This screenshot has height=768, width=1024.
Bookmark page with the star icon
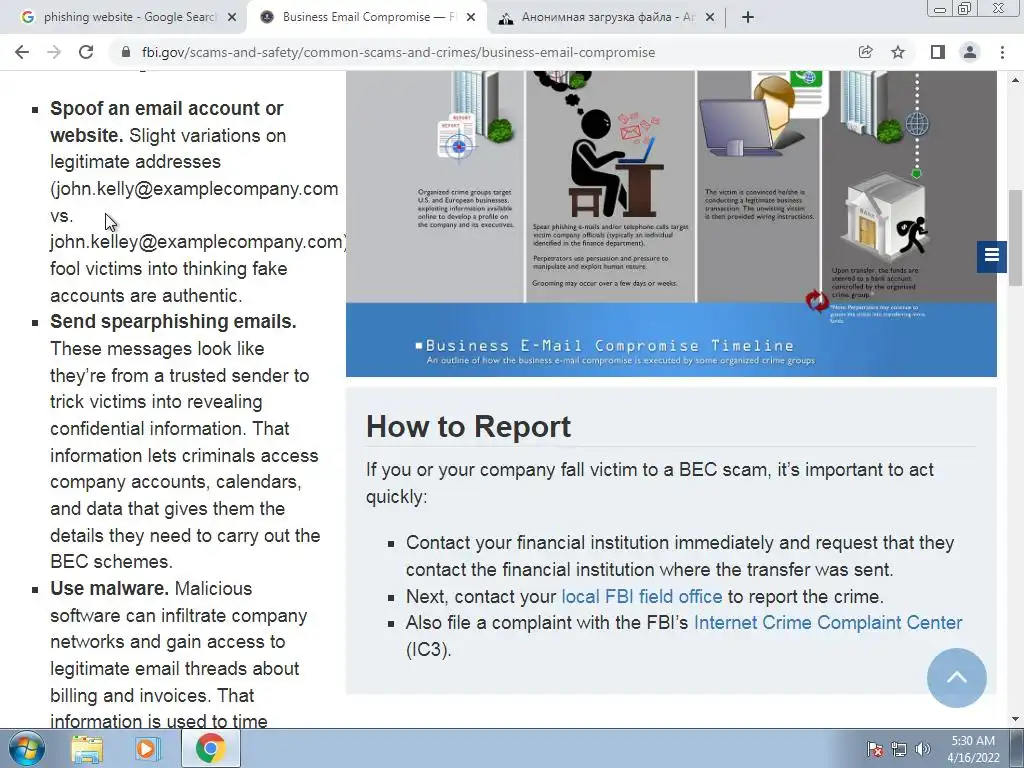tap(898, 52)
